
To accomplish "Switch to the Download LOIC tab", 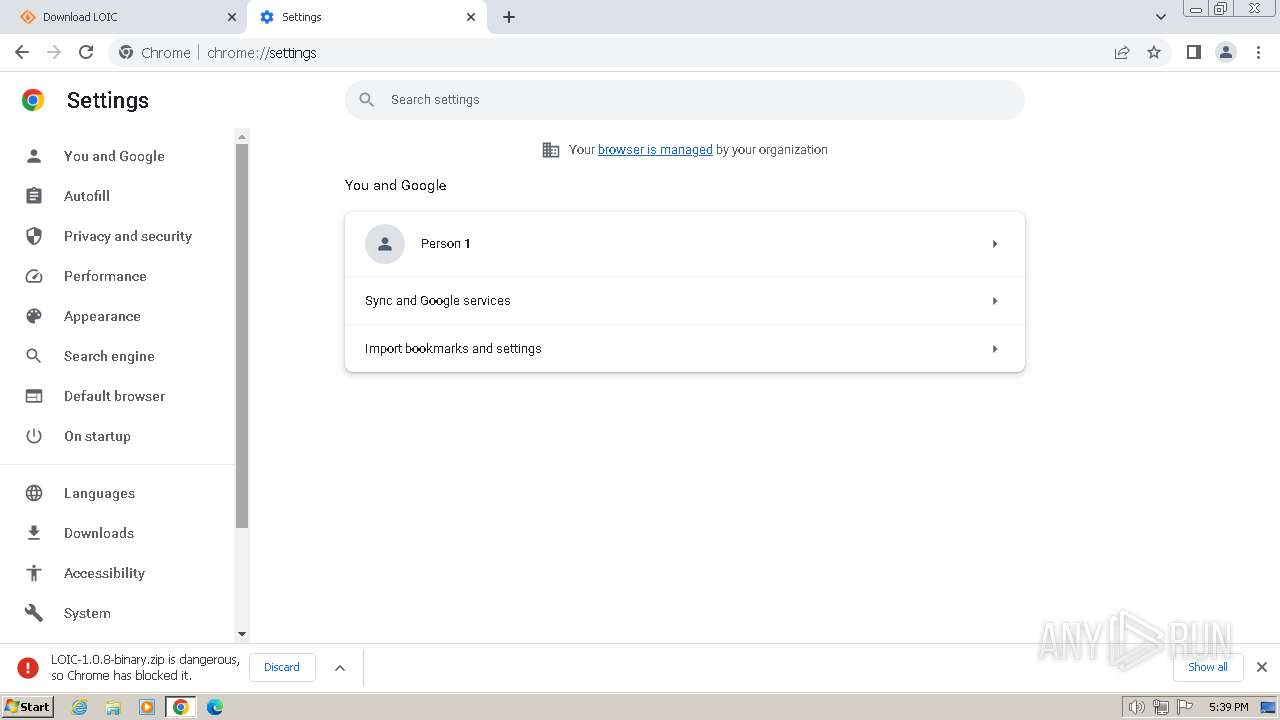I will point(123,17).
